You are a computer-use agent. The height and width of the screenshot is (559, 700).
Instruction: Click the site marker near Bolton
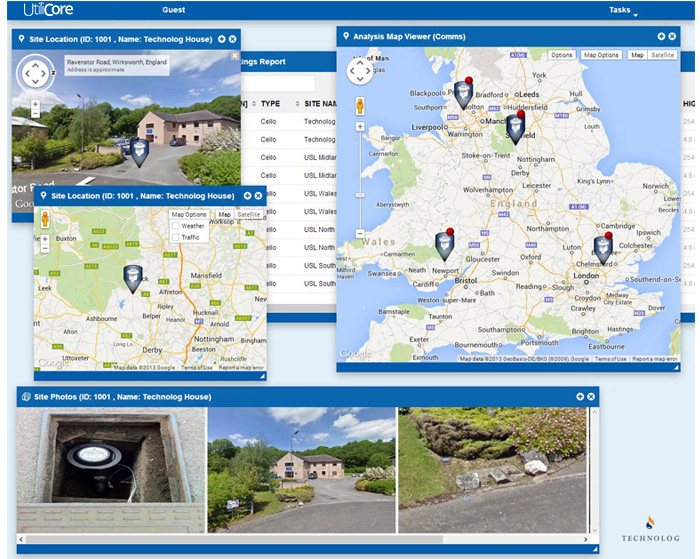pyautogui.click(x=463, y=94)
